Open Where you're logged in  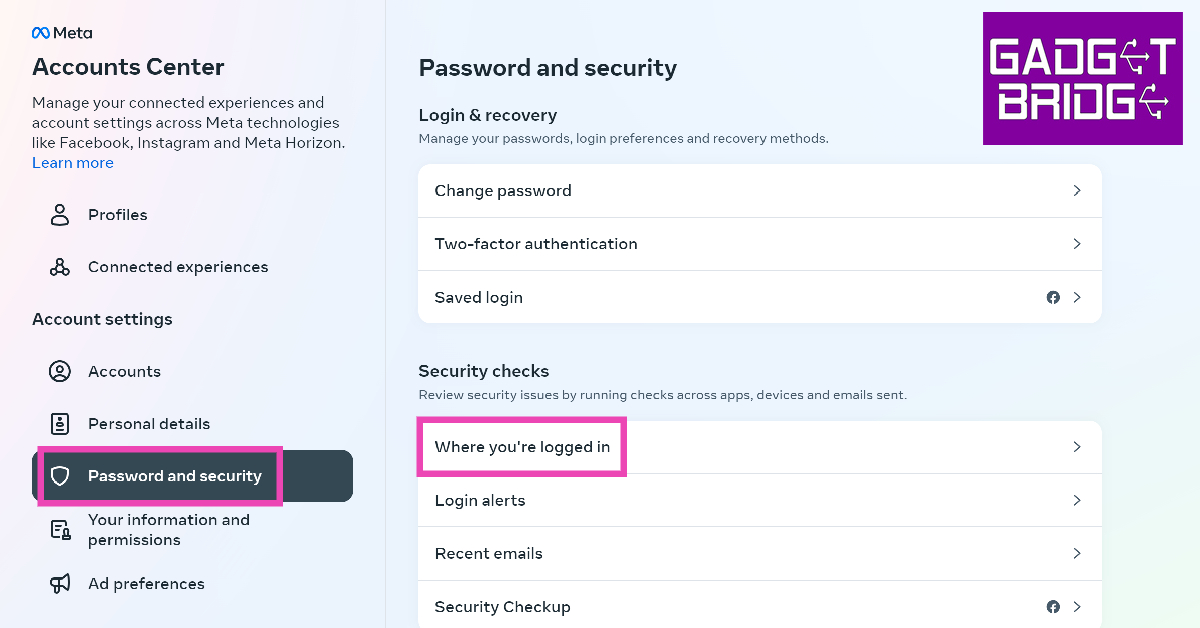pos(522,447)
